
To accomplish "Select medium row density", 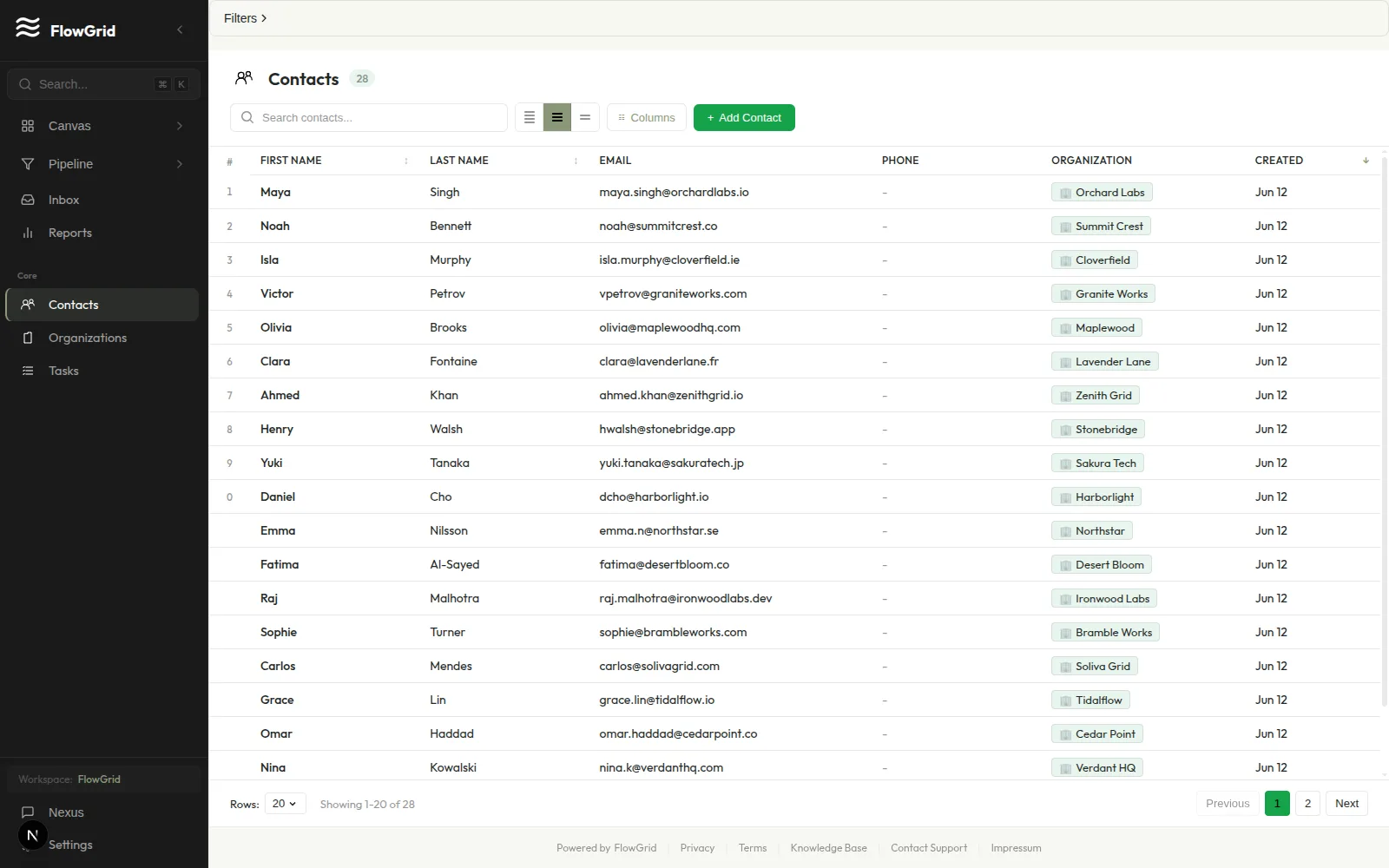I will click(557, 117).
